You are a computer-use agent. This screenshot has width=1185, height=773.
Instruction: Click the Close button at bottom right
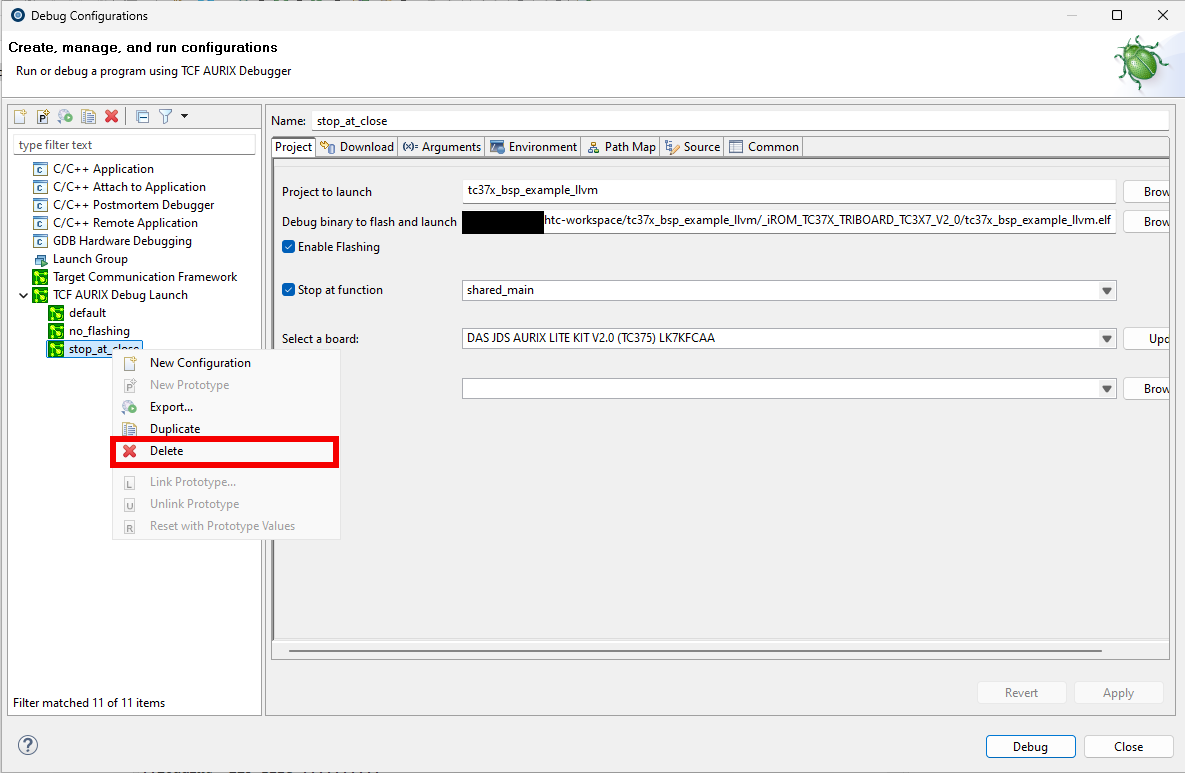point(1128,746)
